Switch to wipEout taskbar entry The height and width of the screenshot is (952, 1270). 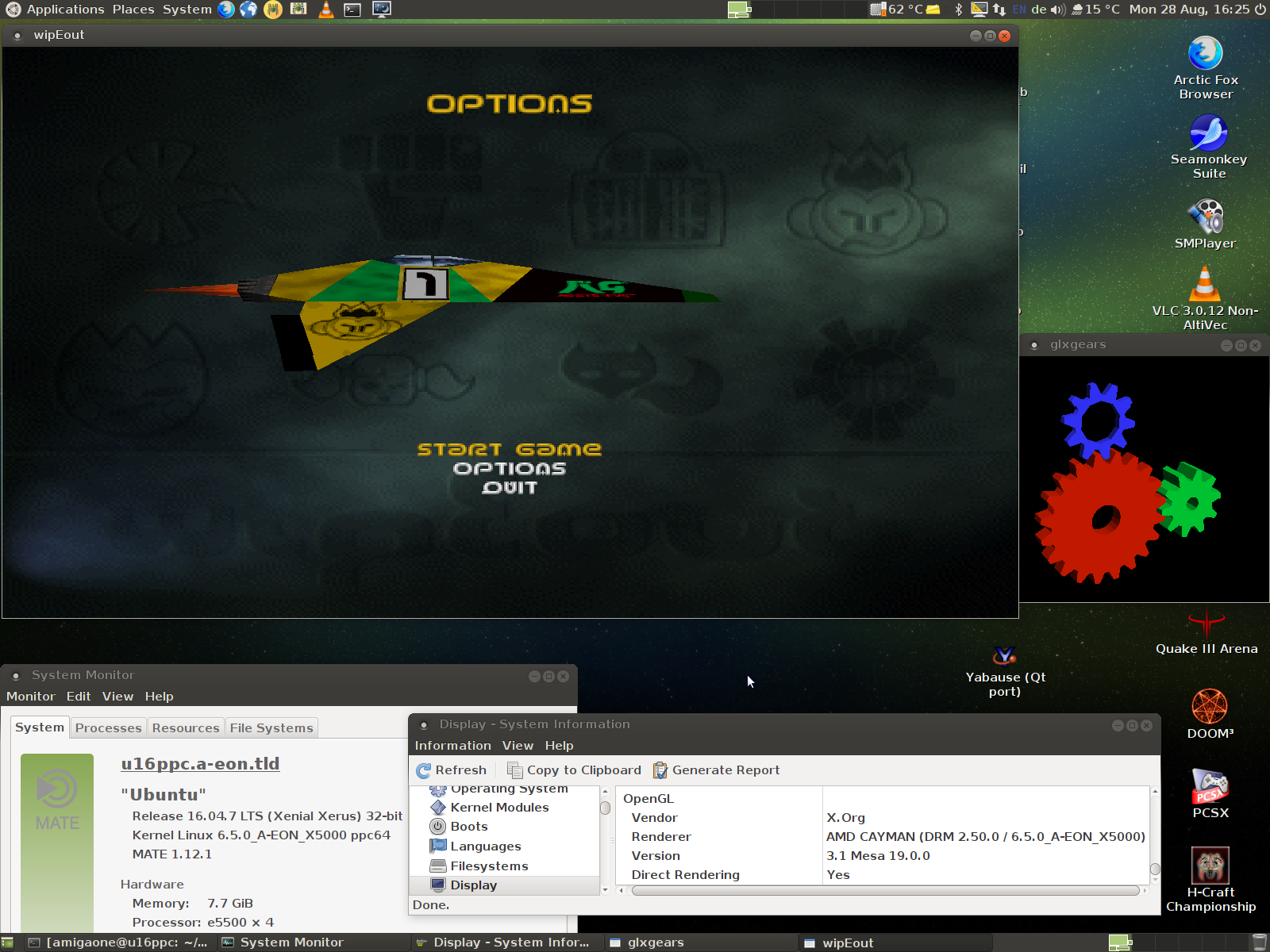pos(895,942)
